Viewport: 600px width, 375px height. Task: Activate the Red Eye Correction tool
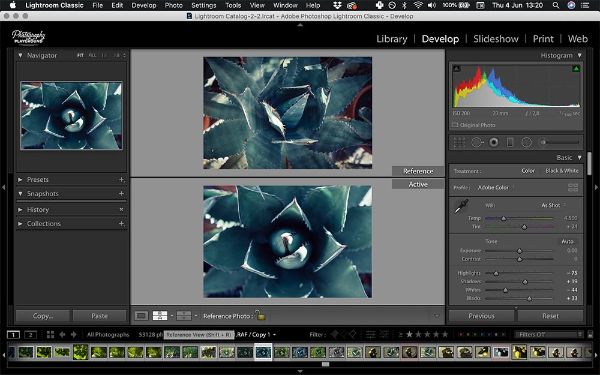[494, 142]
